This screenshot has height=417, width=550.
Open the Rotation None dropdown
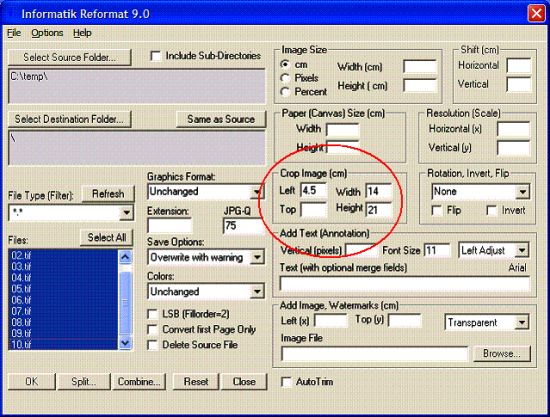pyautogui.click(x=523, y=192)
